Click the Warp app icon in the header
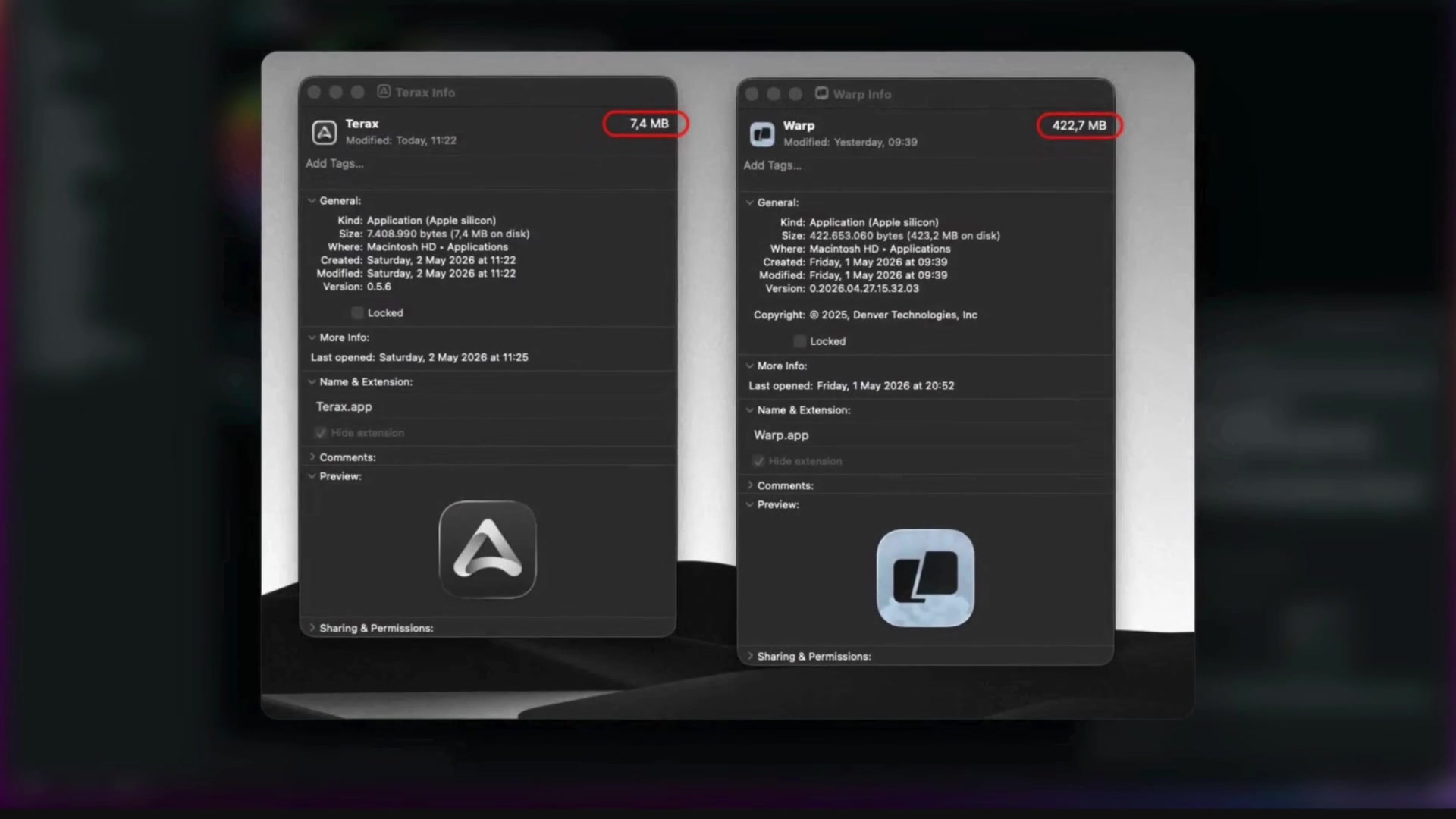Viewport: 1456px width, 819px height. point(762,134)
